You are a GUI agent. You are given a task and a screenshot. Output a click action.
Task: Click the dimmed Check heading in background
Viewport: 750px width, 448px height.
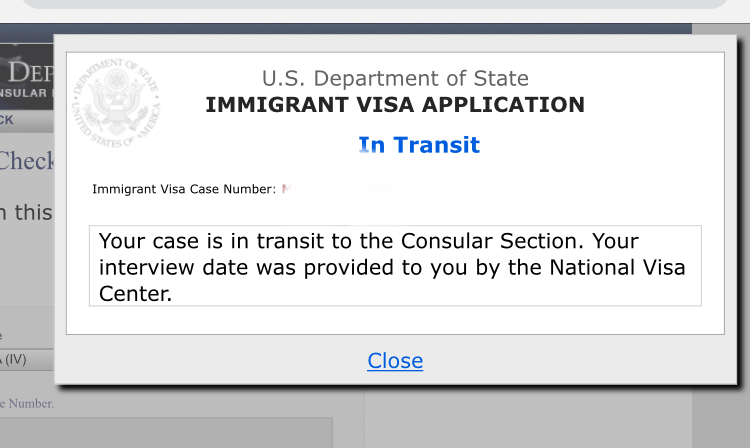(x=27, y=161)
